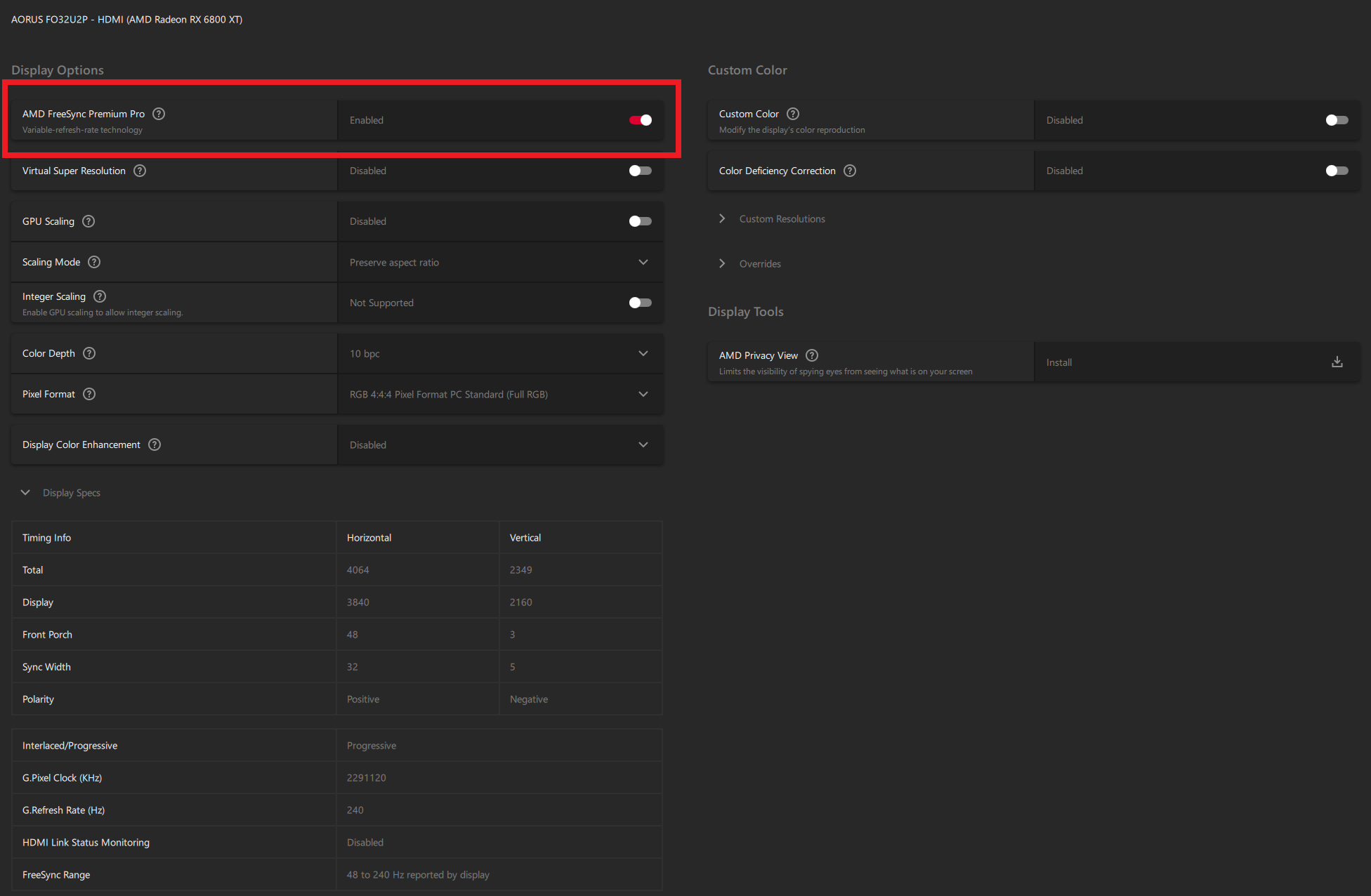Disable the AMD FreeSync Premium Pro toggle
Viewport: 1371px width, 896px height.
[x=640, y=120]
